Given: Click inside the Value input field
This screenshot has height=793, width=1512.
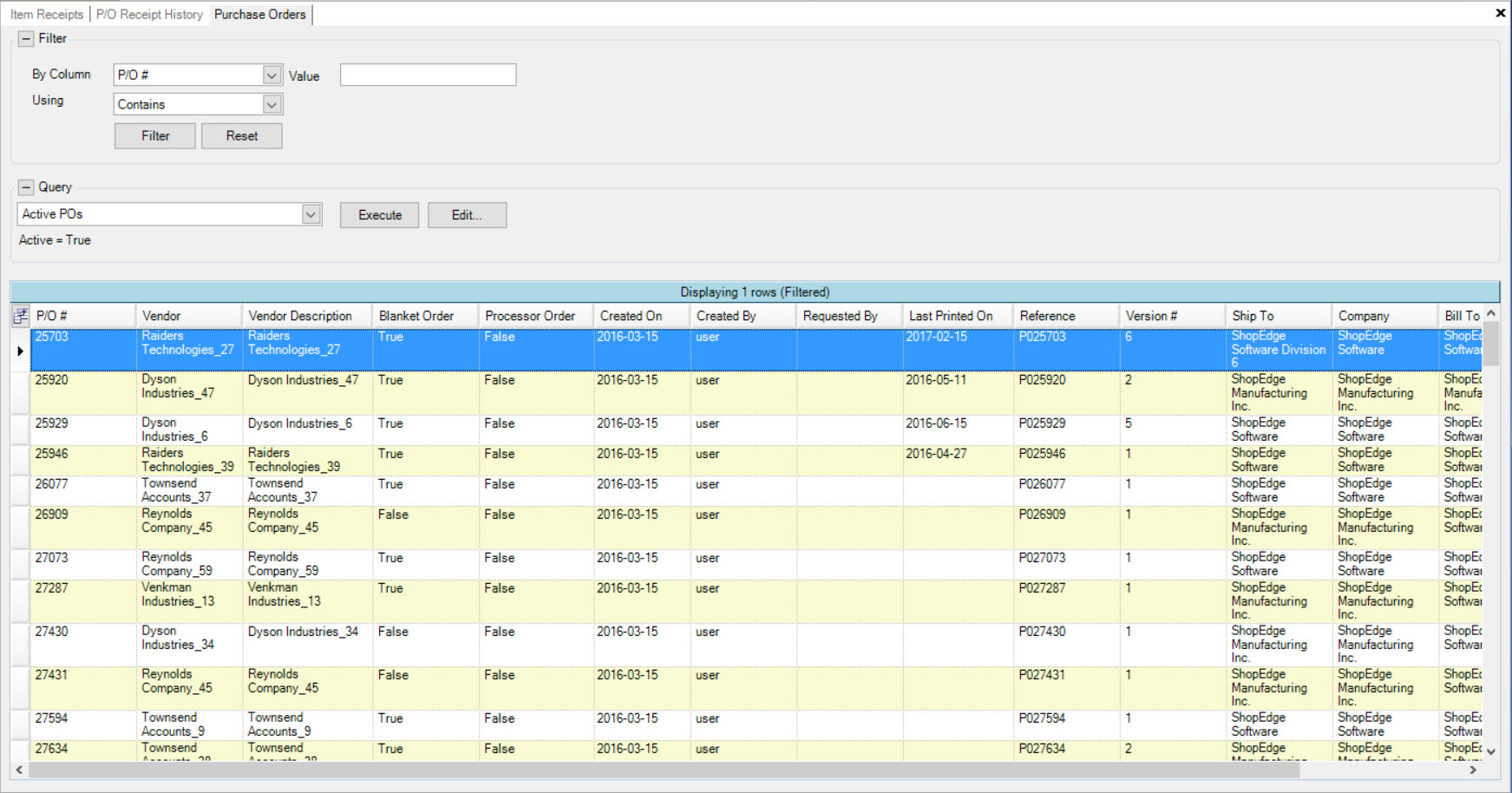Looking at the screenshot, I should [427, 75].
